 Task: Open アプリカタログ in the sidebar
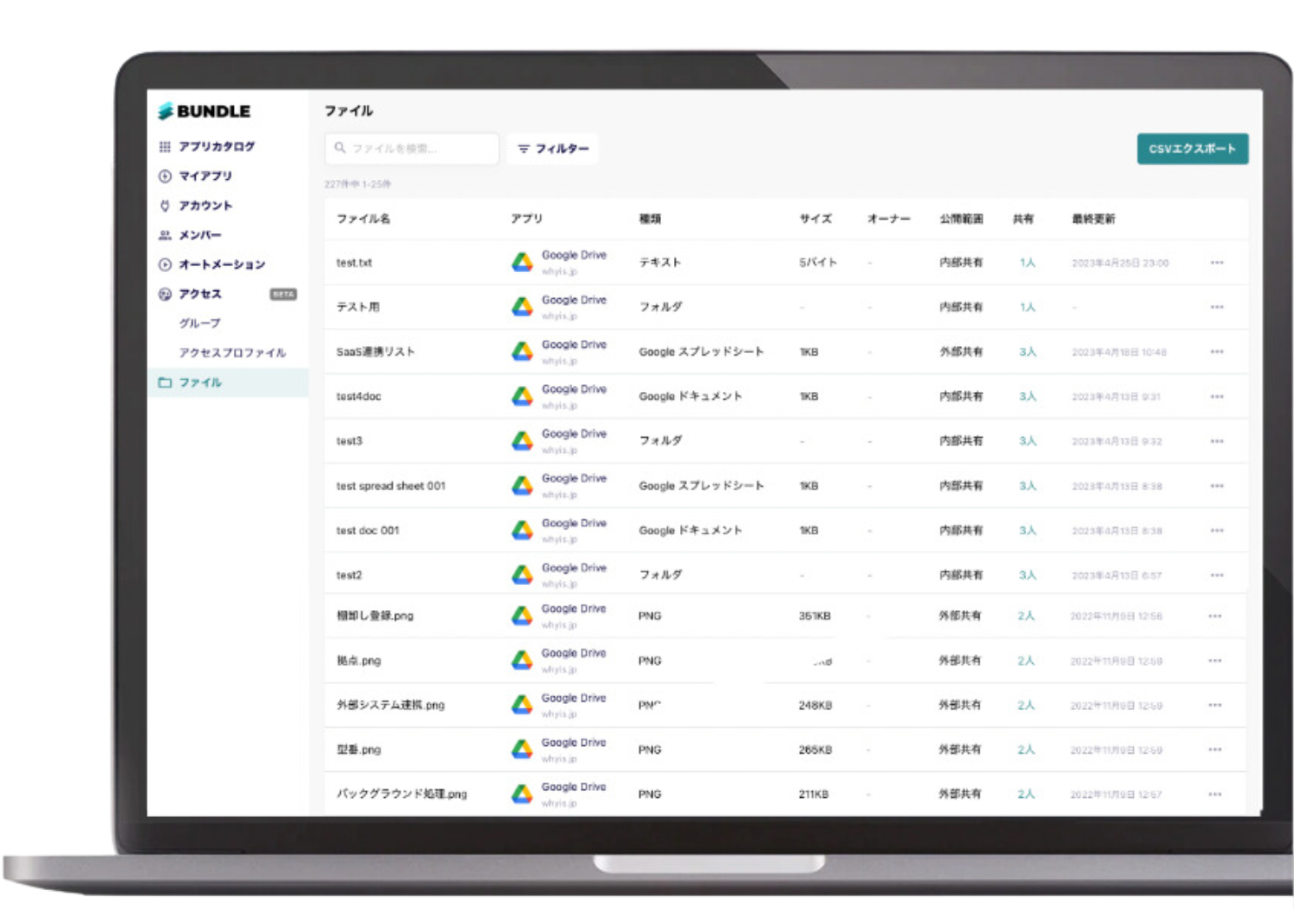coord(217,147)
